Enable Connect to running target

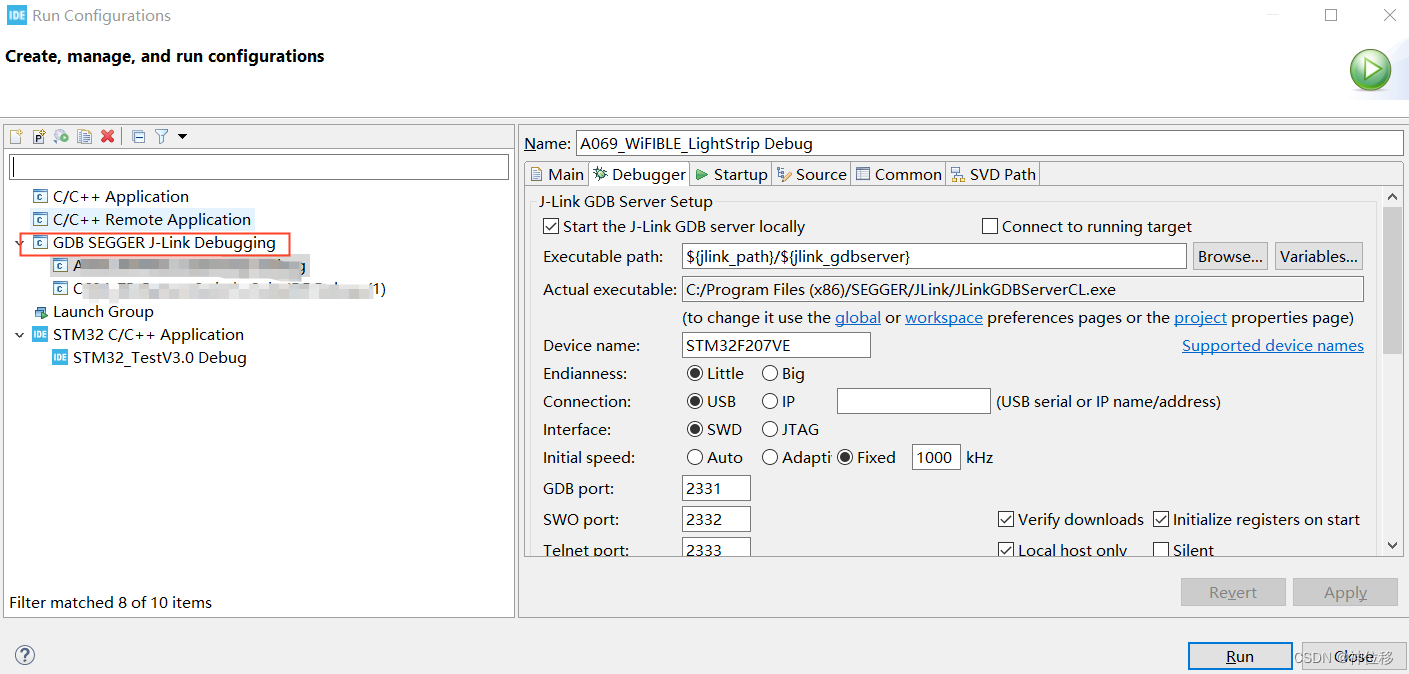pos(989,226)
